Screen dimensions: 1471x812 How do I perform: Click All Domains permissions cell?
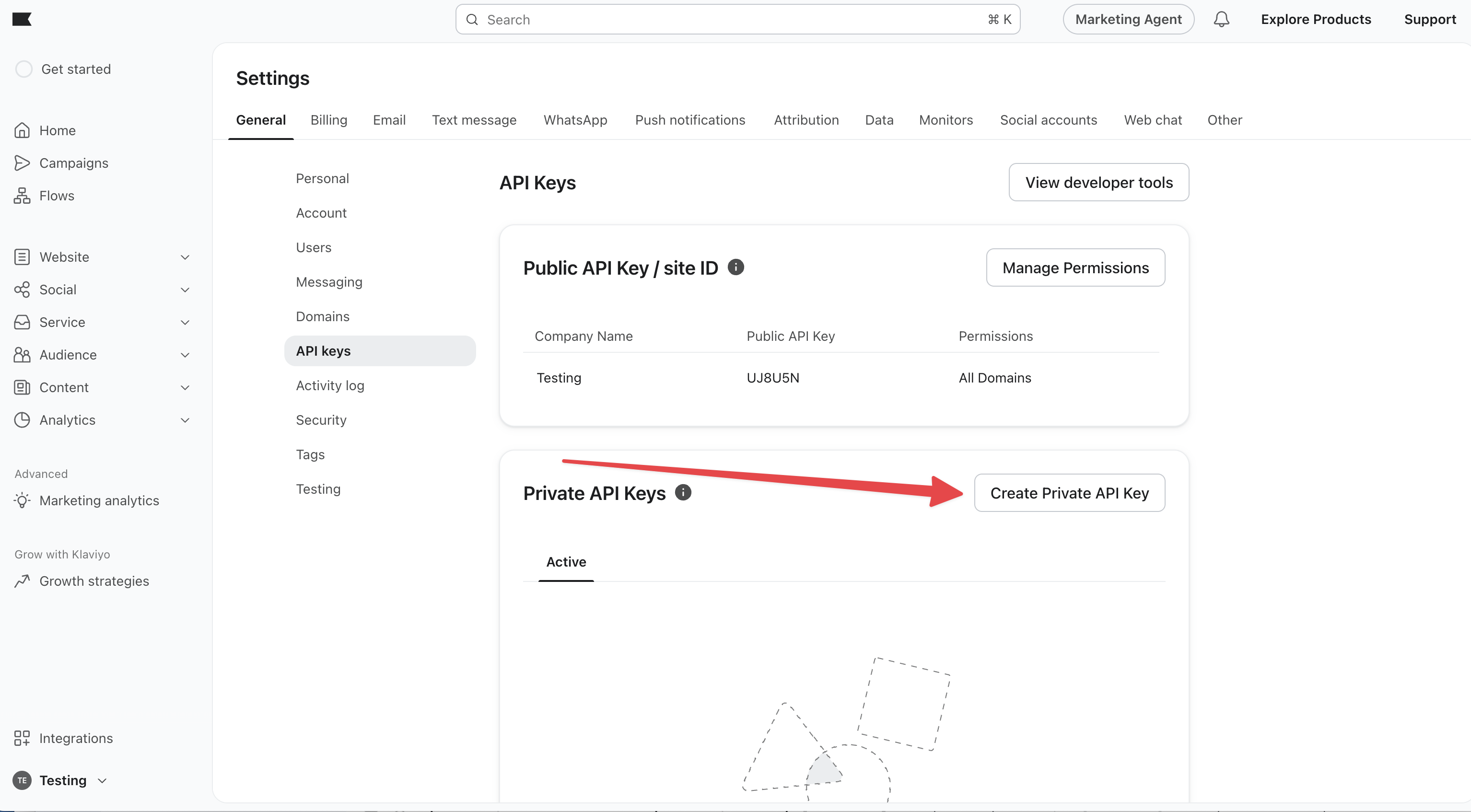tap(995, 377)
